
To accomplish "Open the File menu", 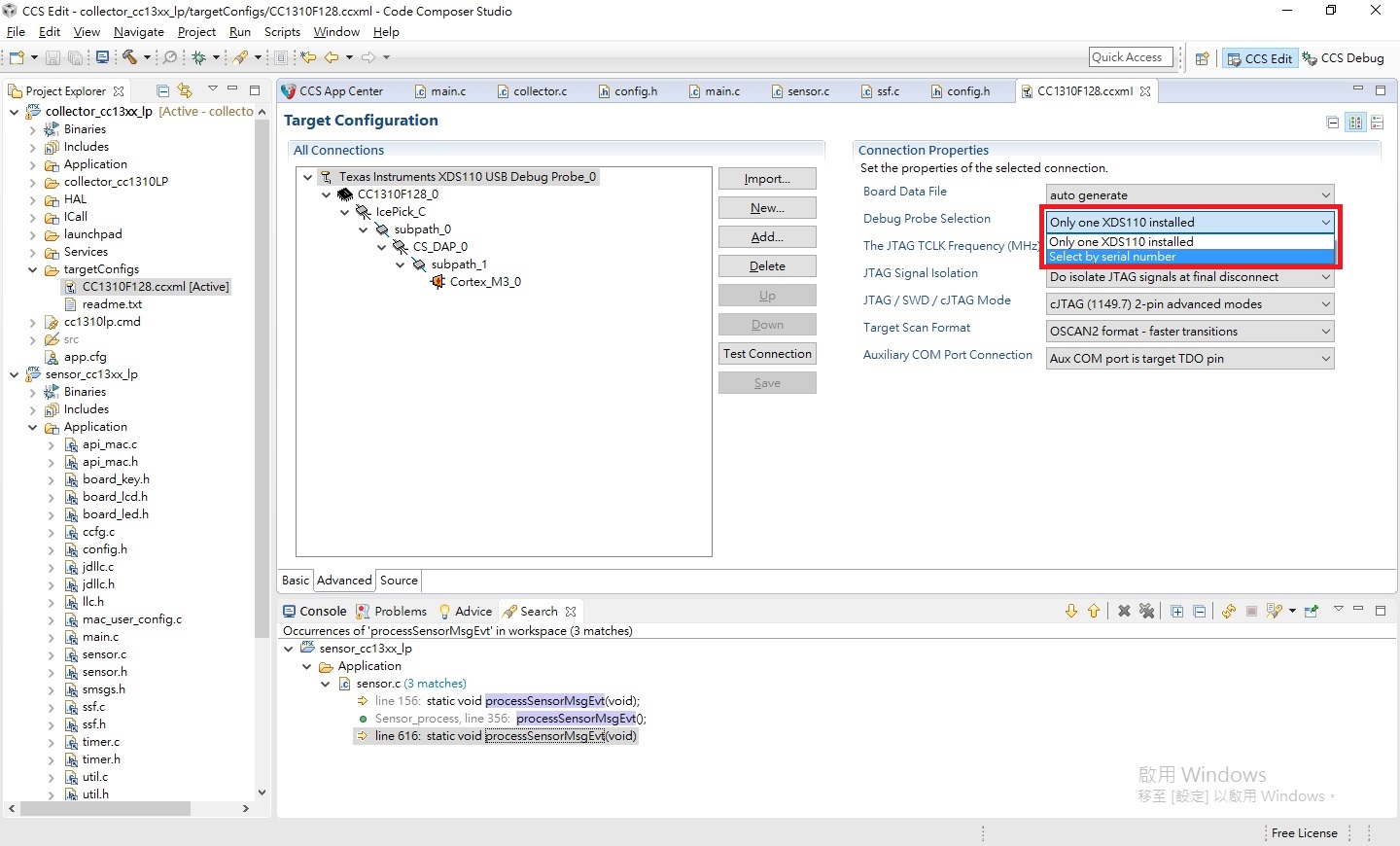I will pyautogui.click(x=16, y=32).
